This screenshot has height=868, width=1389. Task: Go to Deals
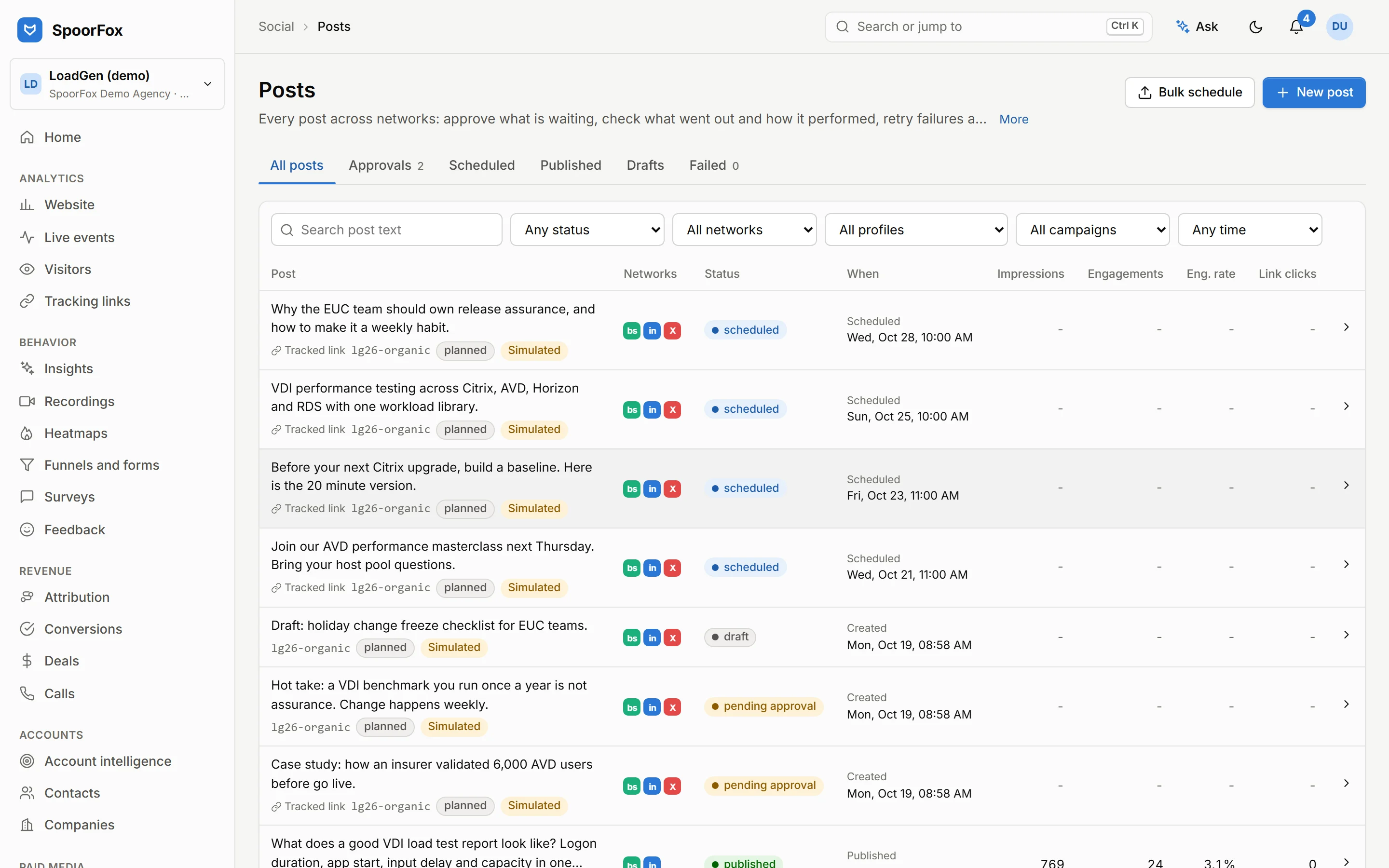click(x=117, y=661)
